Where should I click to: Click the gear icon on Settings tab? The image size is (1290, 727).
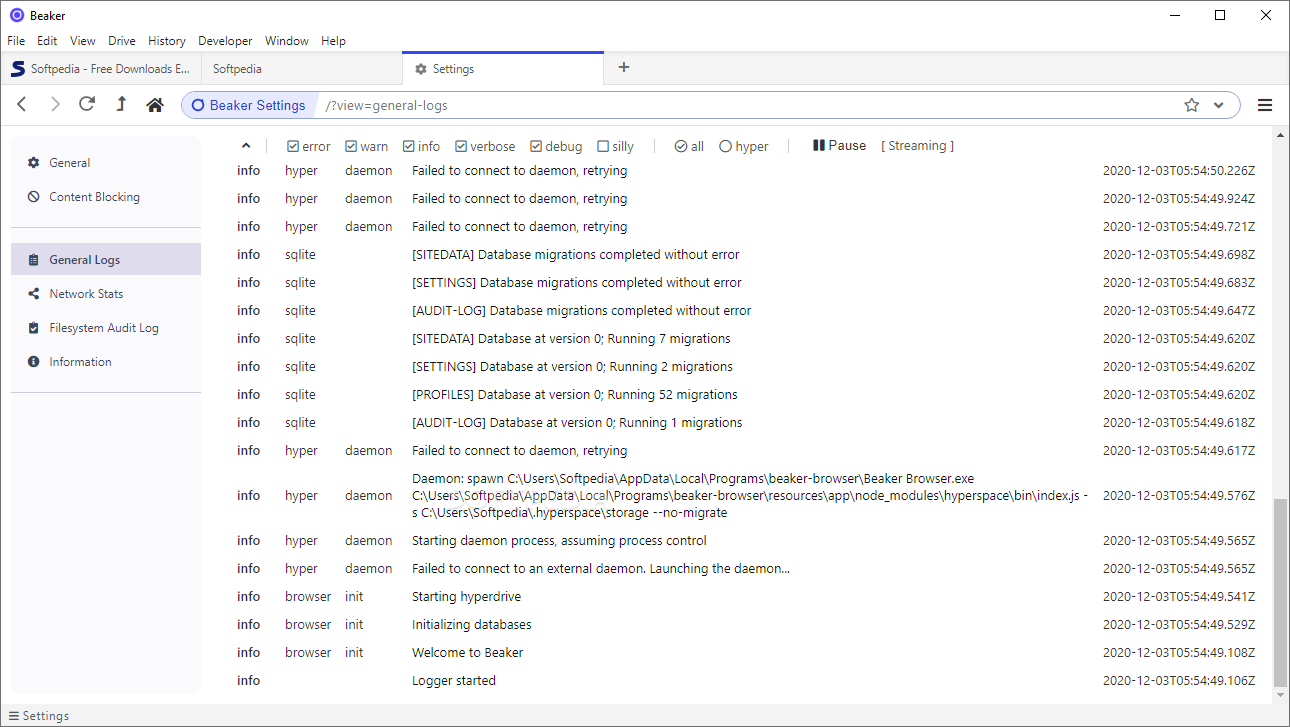(421, 69)
